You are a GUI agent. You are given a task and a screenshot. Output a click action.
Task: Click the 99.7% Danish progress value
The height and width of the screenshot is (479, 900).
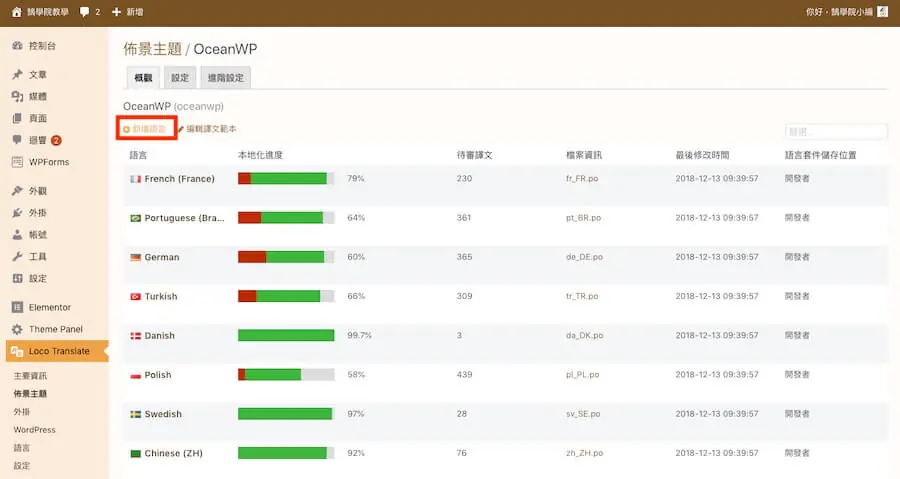[x=359, y=335]
